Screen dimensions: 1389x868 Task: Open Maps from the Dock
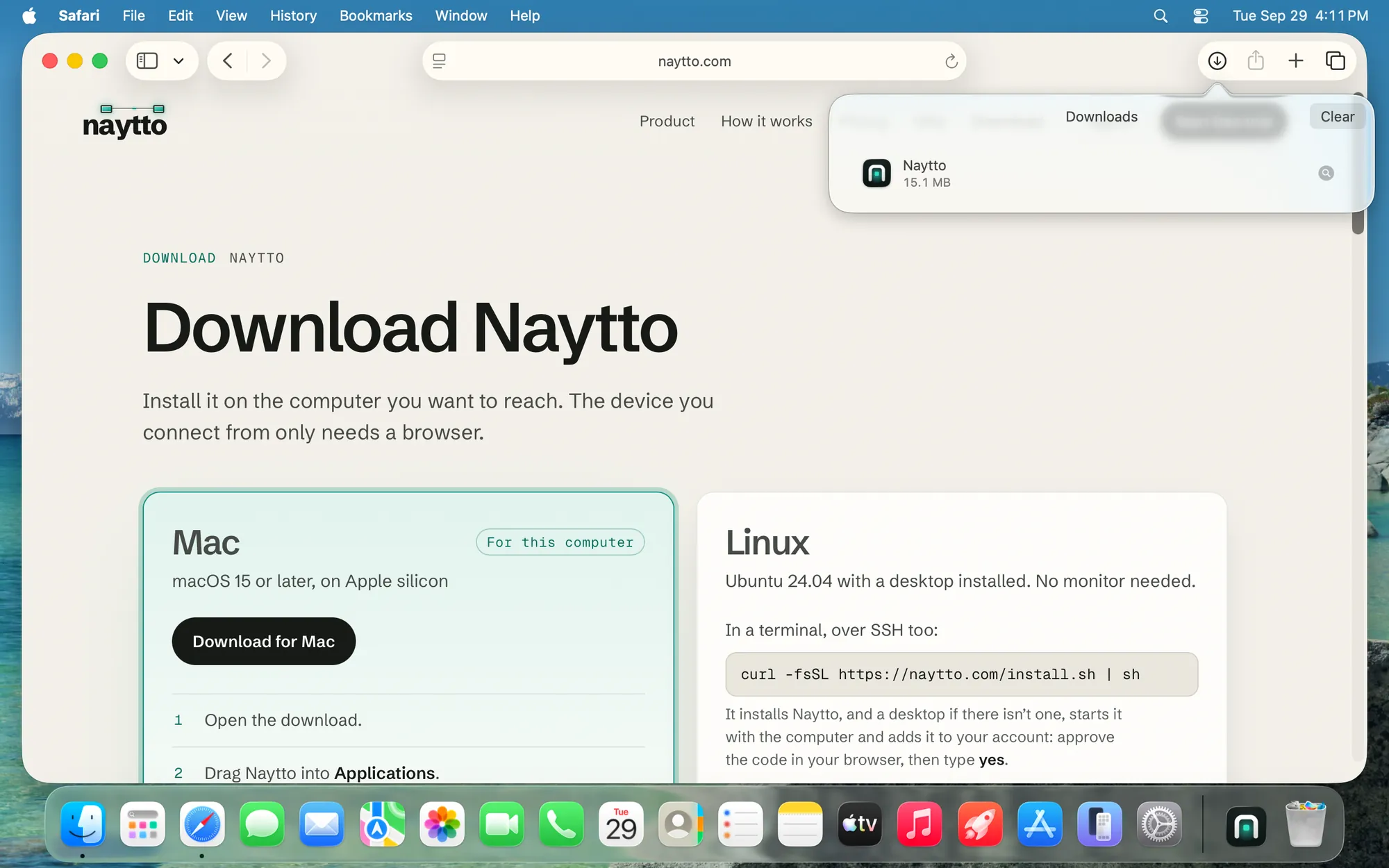pyautogui.click(x=382, y=824)
